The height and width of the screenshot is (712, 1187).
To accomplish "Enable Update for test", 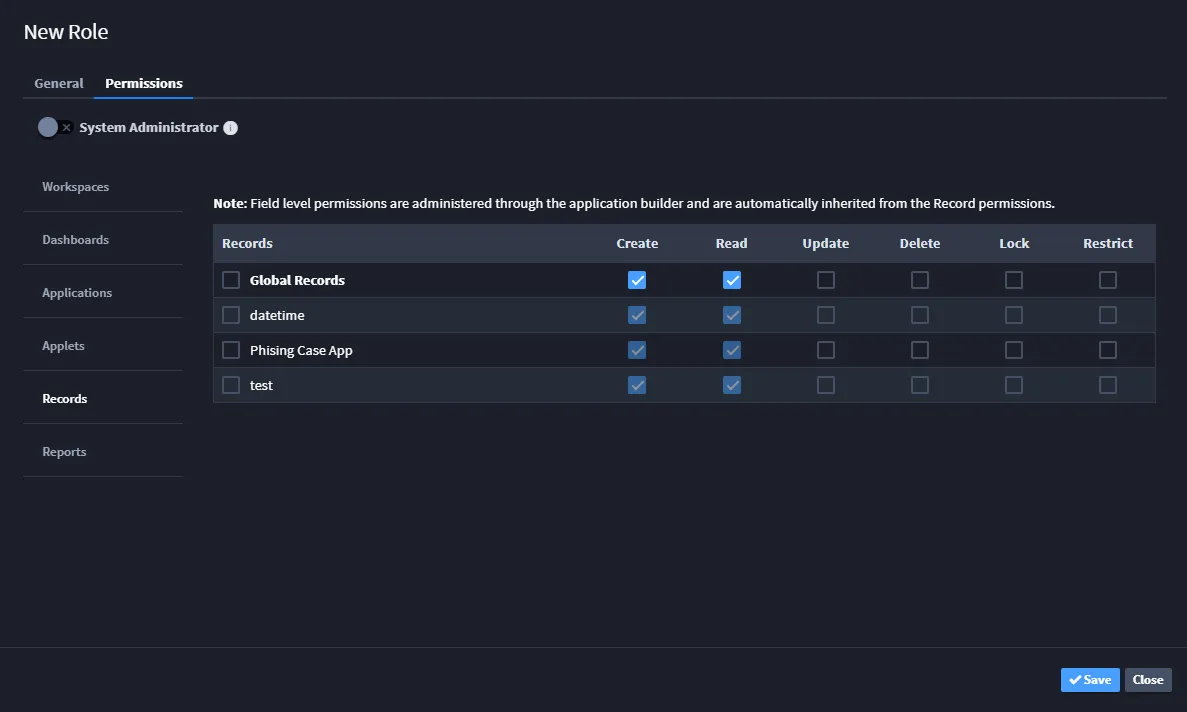I will click(826, 385).
